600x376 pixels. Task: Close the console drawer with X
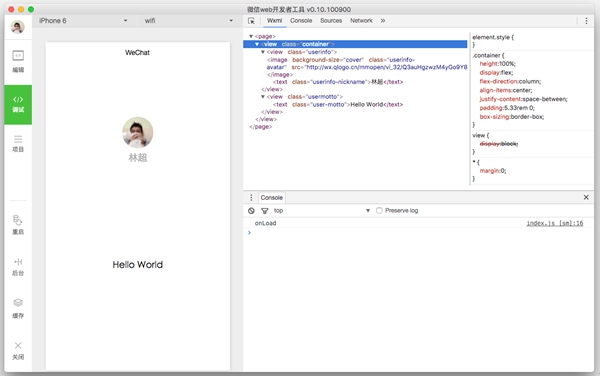[586, 197]
